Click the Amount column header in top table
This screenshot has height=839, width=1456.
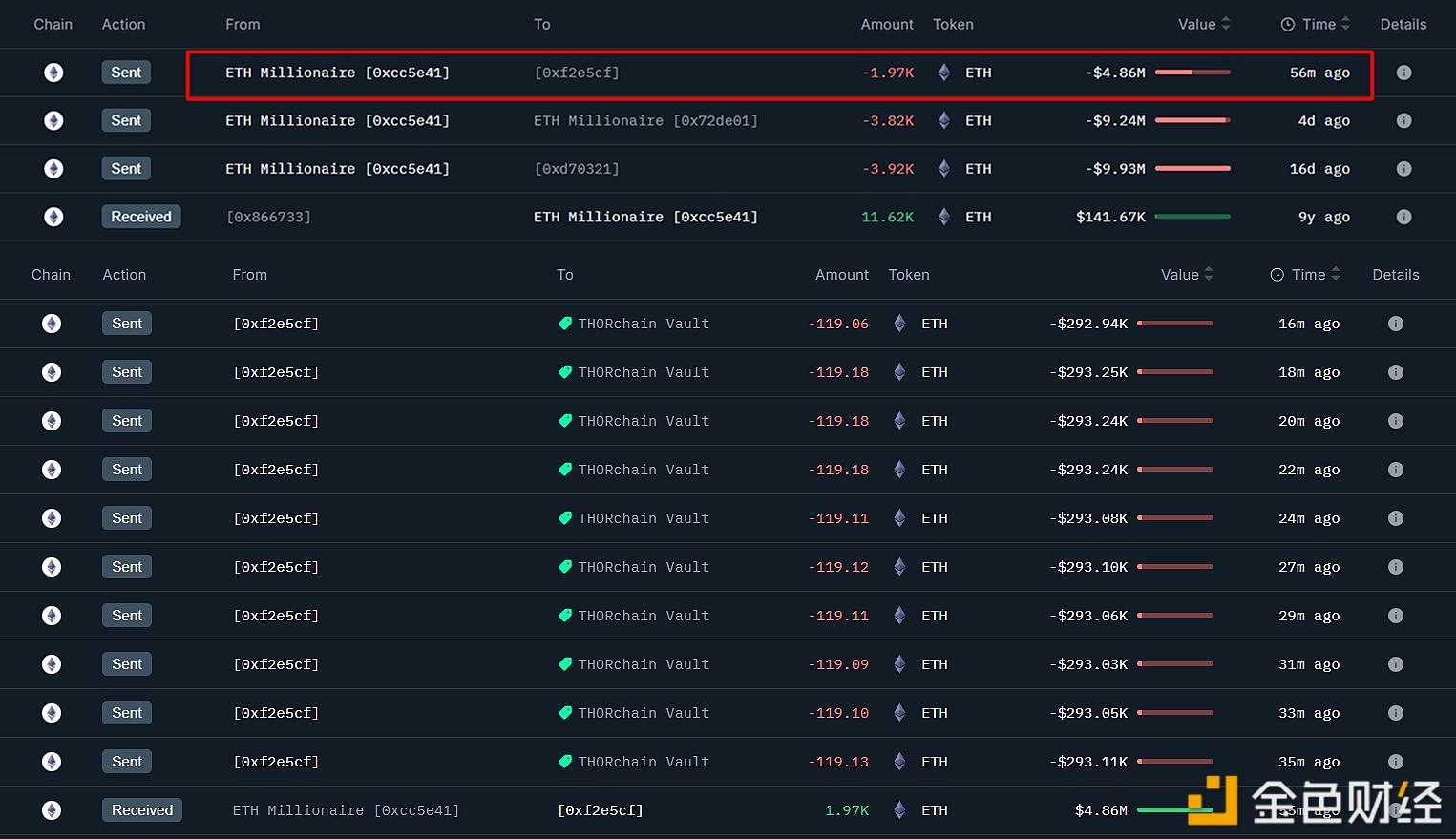[886, 25]
